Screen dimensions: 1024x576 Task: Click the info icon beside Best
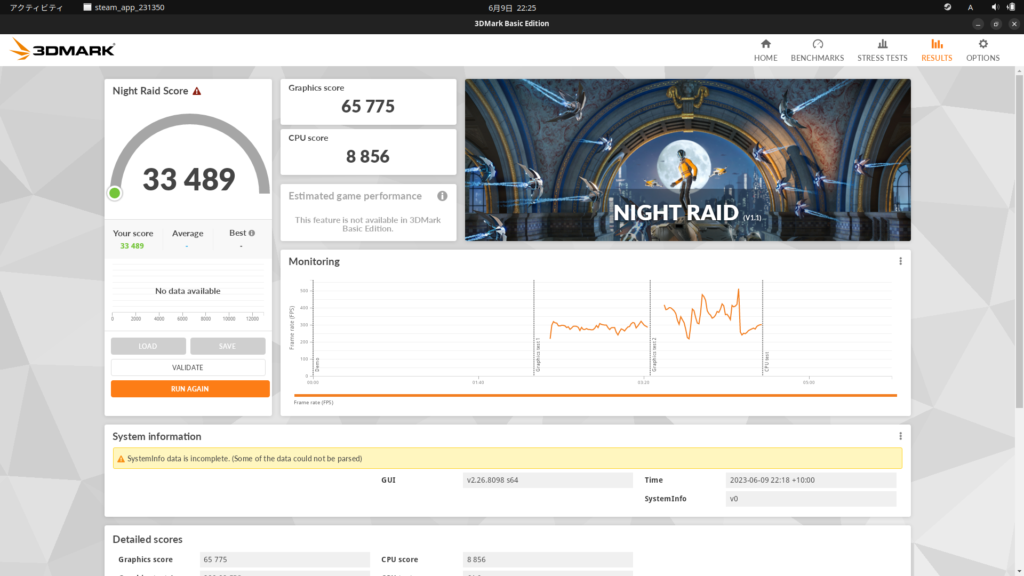(x=251, y=233)
